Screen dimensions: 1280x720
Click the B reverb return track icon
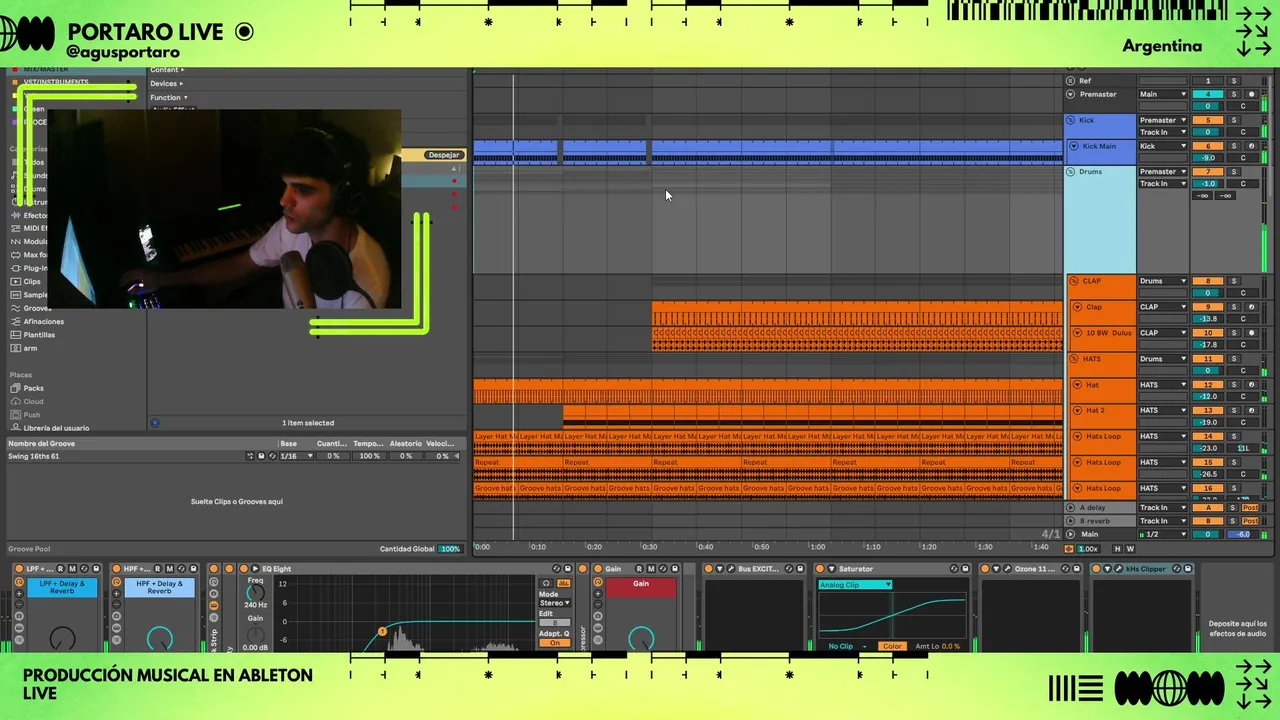1071,521
